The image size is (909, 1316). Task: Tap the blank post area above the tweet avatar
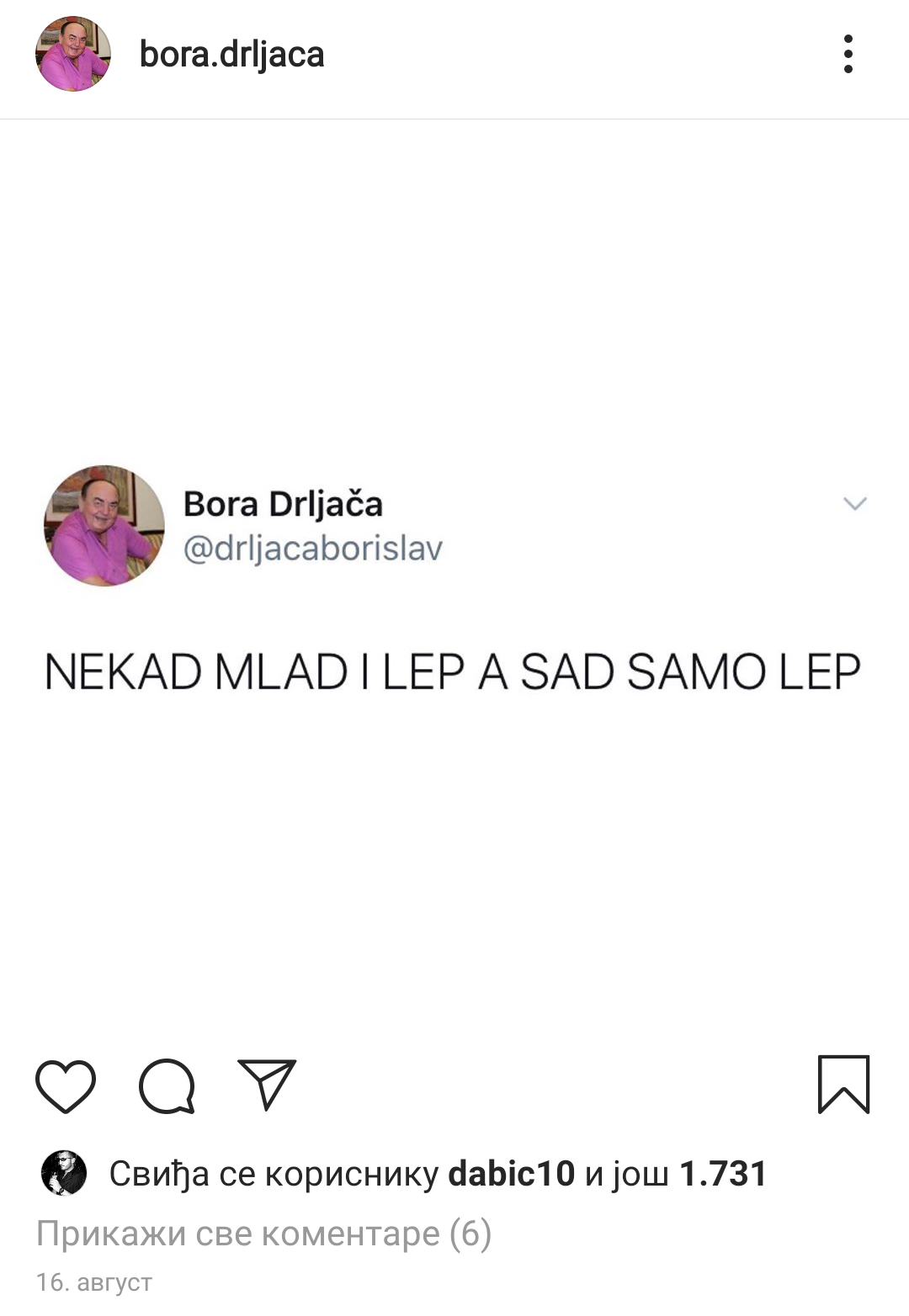[x=454, y=290]
